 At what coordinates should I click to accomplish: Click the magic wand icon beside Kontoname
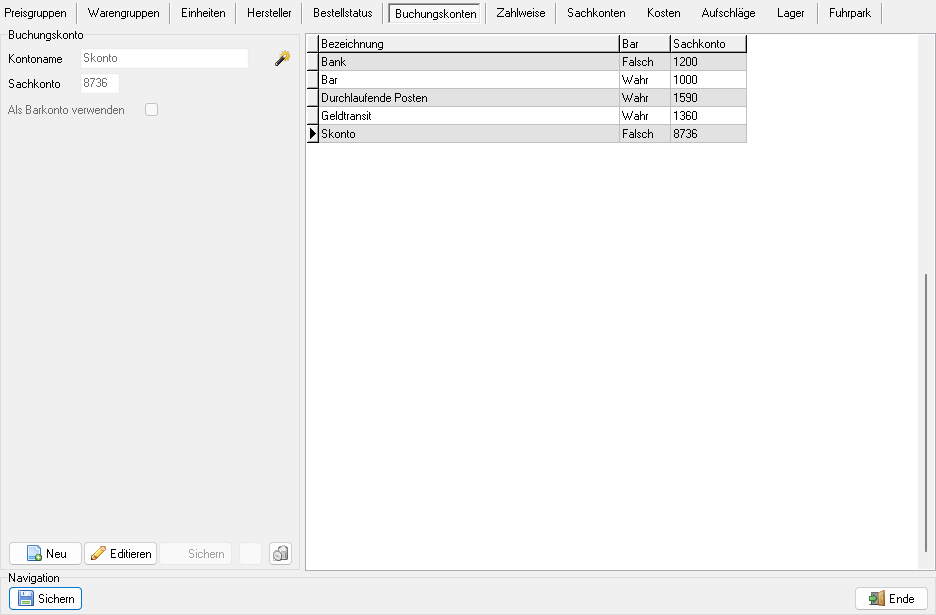click(282, 59)
